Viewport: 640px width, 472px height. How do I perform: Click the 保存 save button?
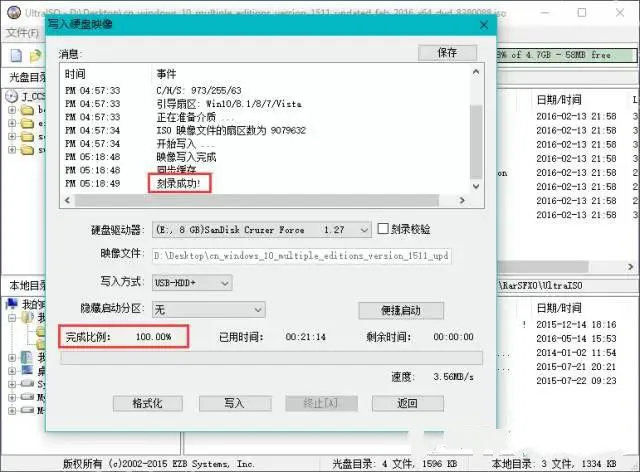tap(447, 53)
